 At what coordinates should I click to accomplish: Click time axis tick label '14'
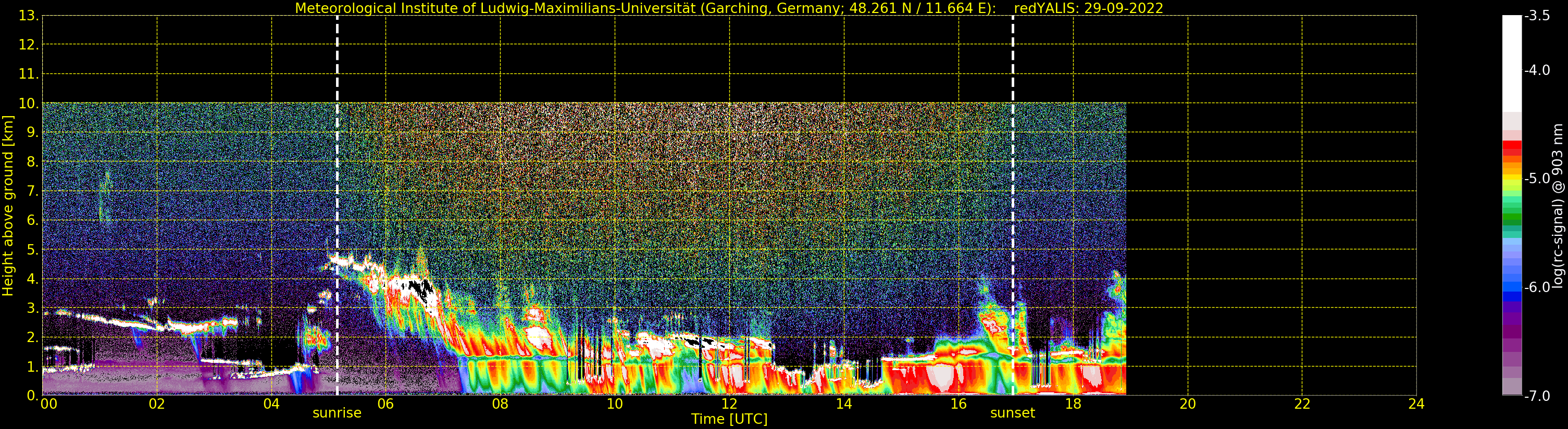(x=844, y=404)
